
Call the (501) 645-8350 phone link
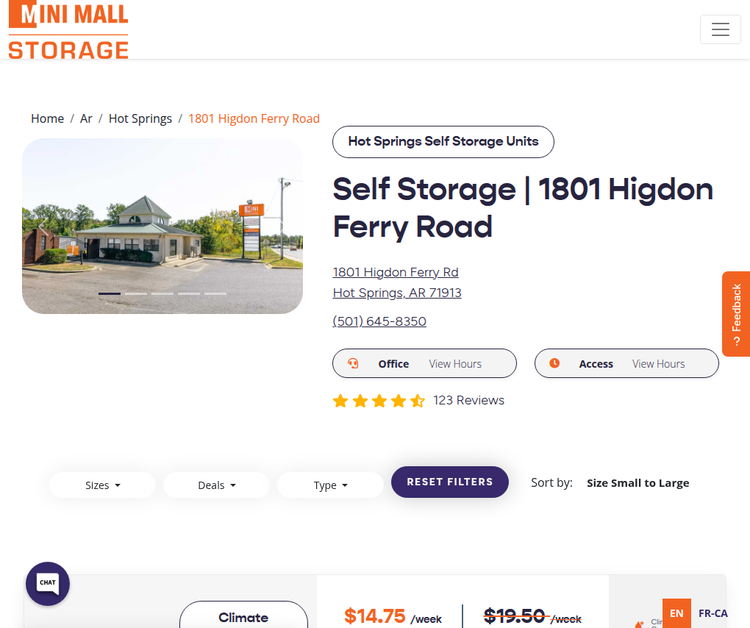tap(379, 321)
